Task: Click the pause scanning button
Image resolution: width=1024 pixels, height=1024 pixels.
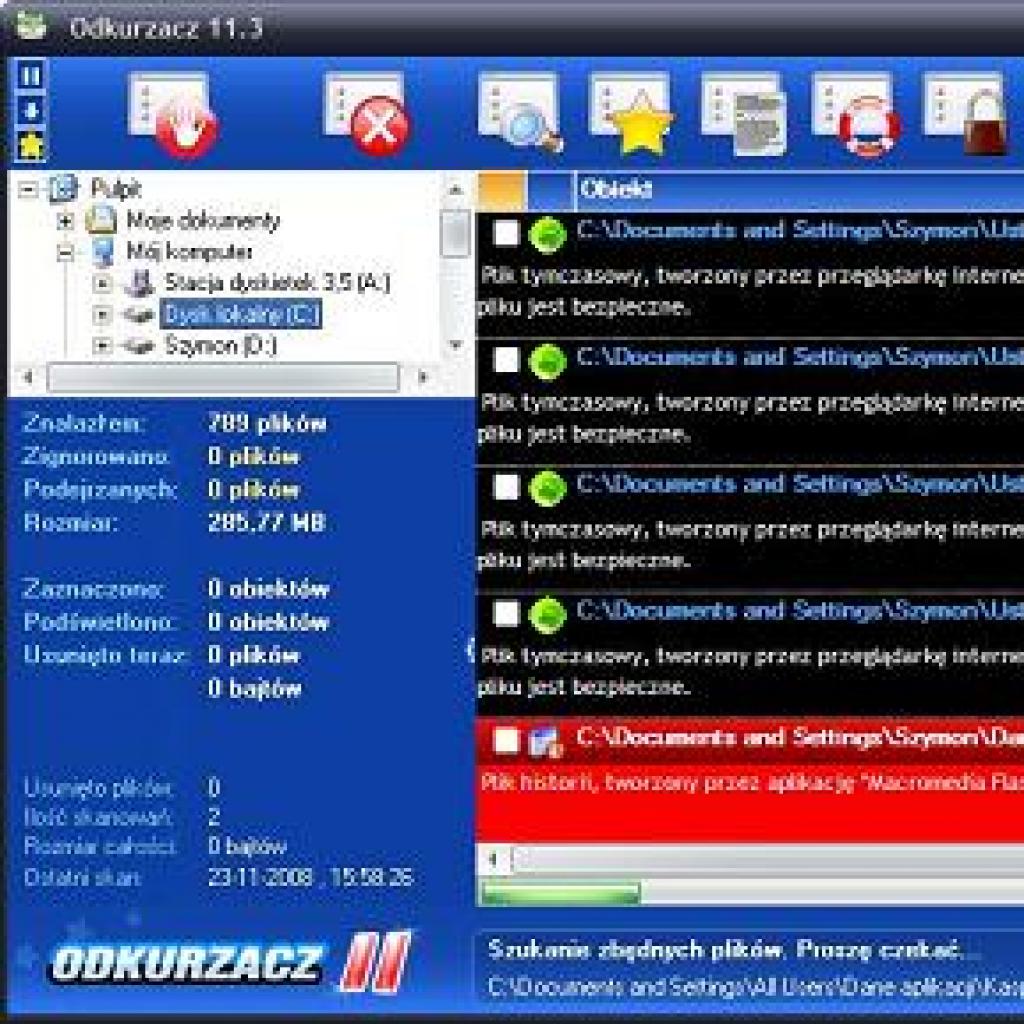Action: coord(31,76)
